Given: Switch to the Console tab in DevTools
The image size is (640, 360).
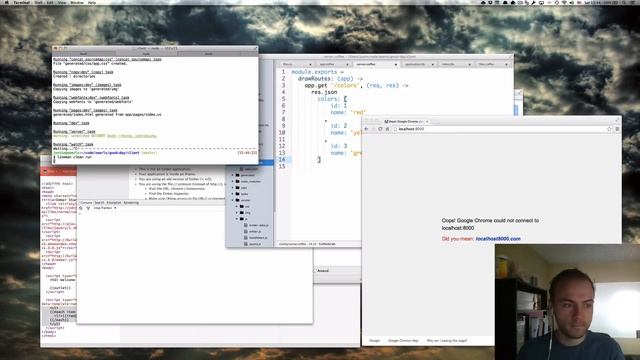Looking at the screenshot, I should tap(86, 203).
